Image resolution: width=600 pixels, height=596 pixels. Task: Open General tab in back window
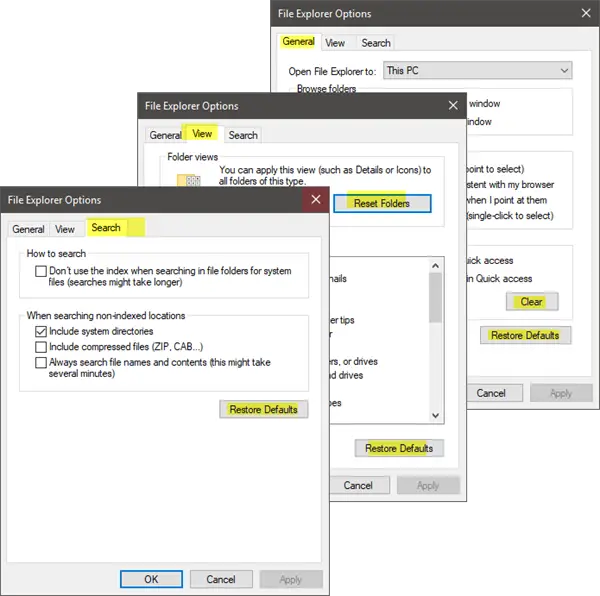298,41
